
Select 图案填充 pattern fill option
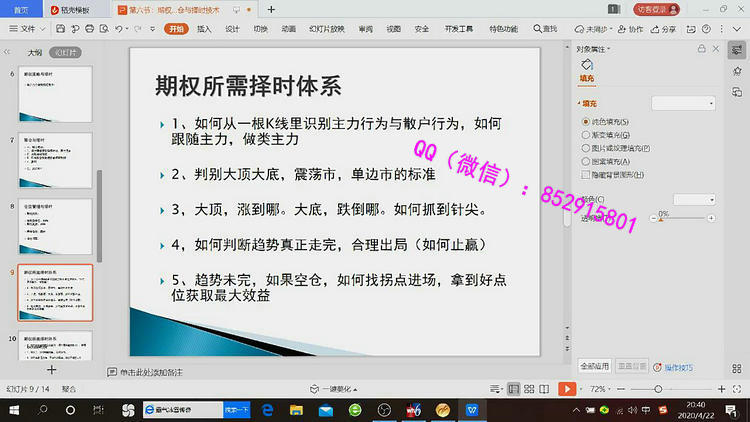[586, 161]
